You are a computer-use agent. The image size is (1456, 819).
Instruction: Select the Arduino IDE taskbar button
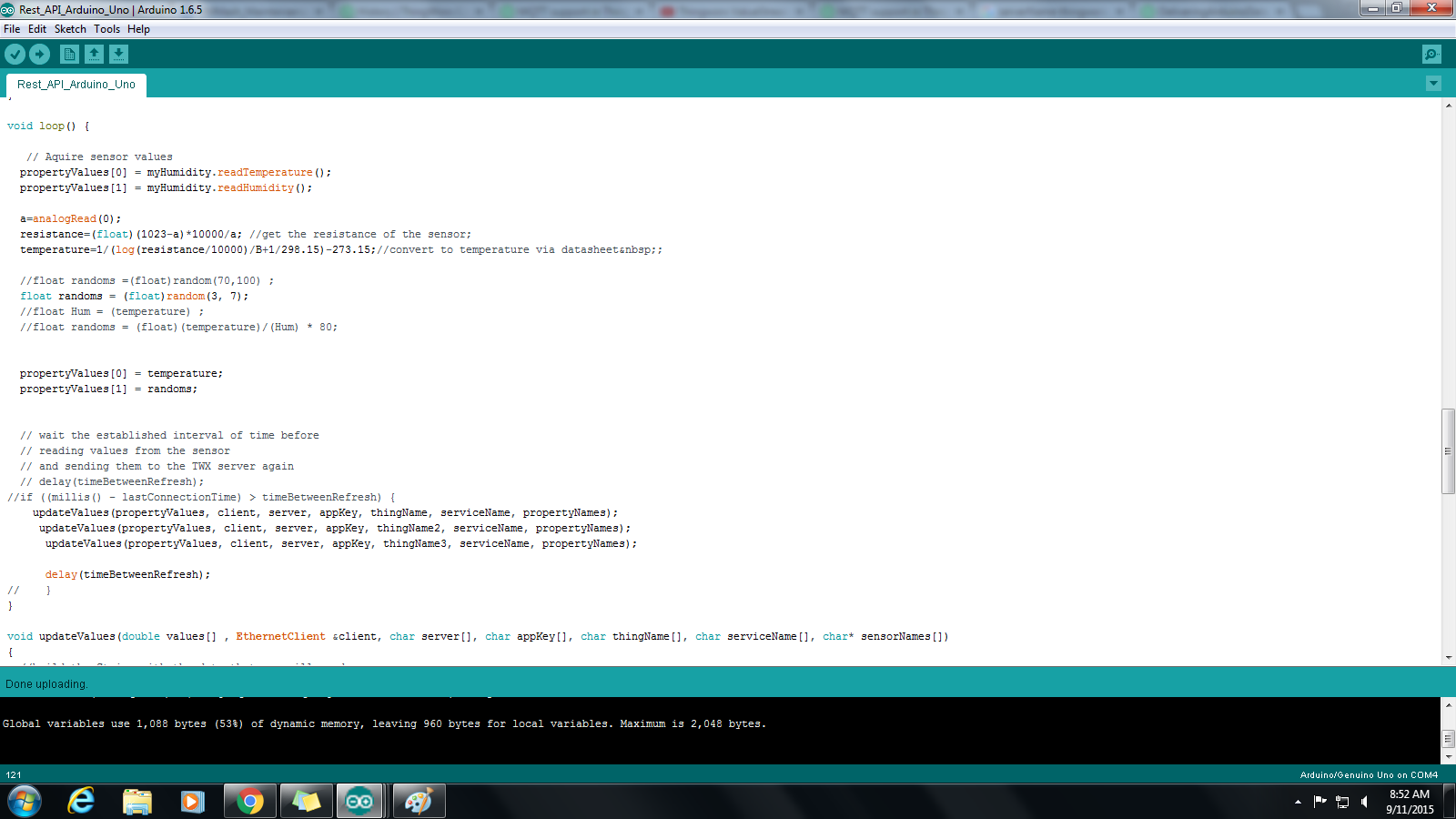coord(360,802)
